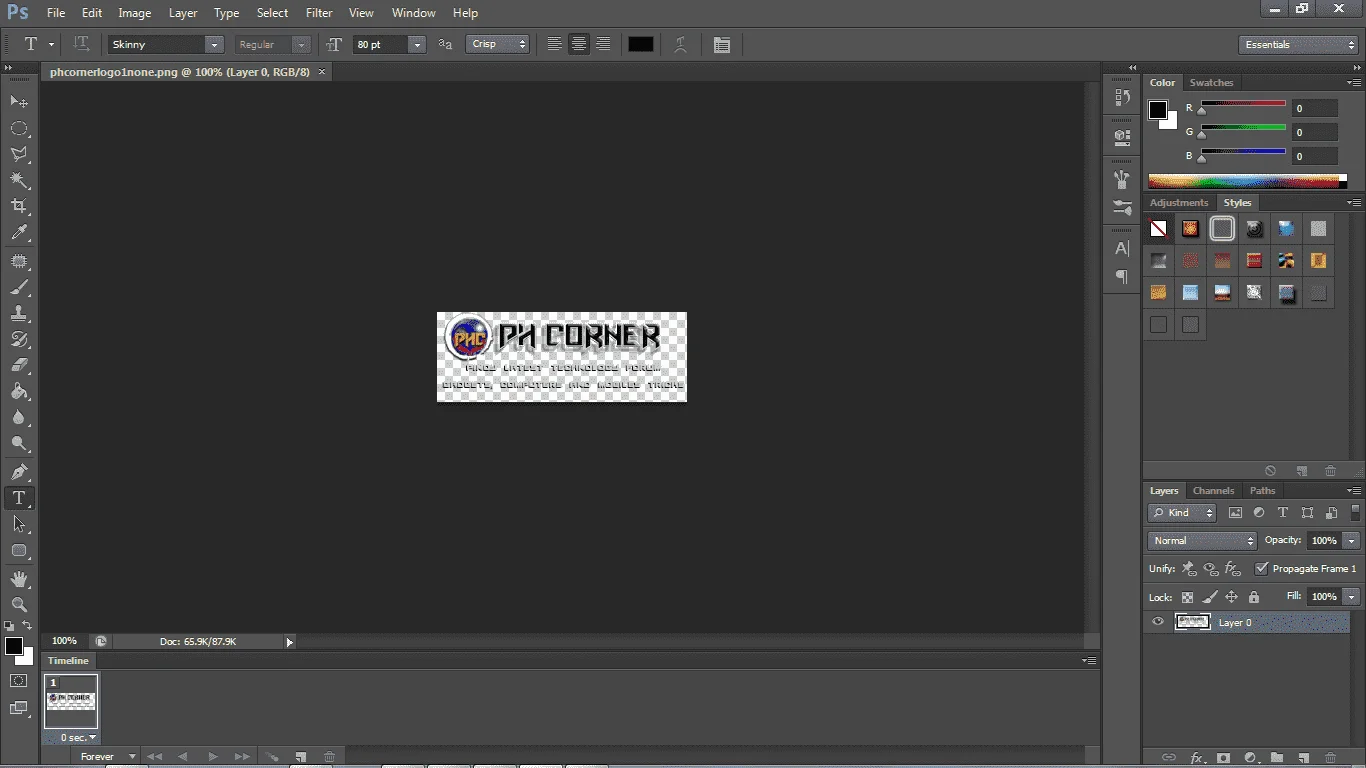
Task: Click the frame delay 0 sec.
Action: 78,737
